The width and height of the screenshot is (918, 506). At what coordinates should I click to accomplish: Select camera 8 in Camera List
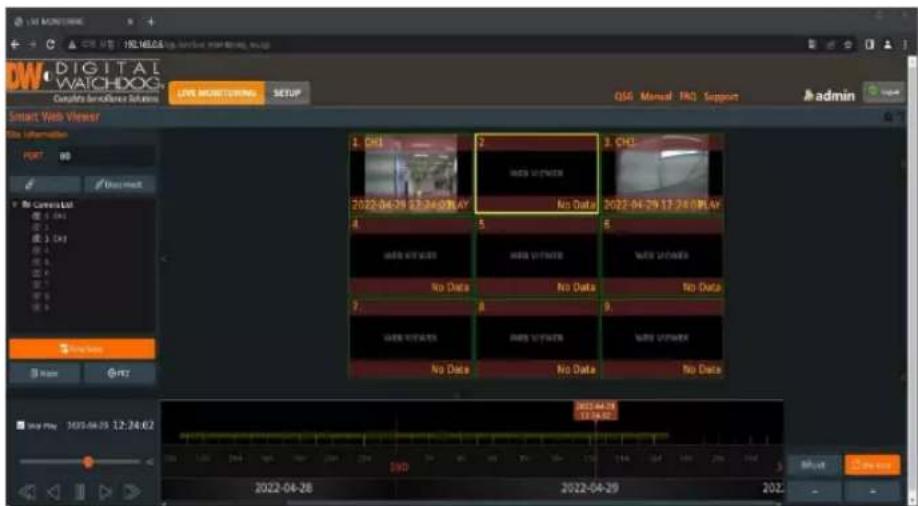tap(40, 296)
